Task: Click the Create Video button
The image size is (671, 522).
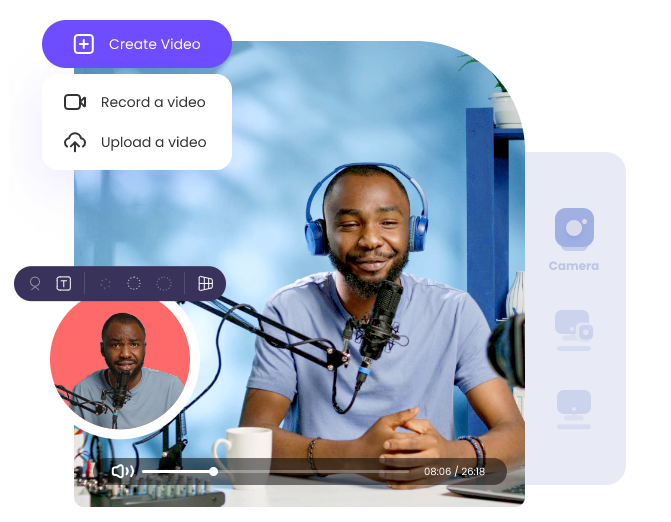Action: [137, 44]
